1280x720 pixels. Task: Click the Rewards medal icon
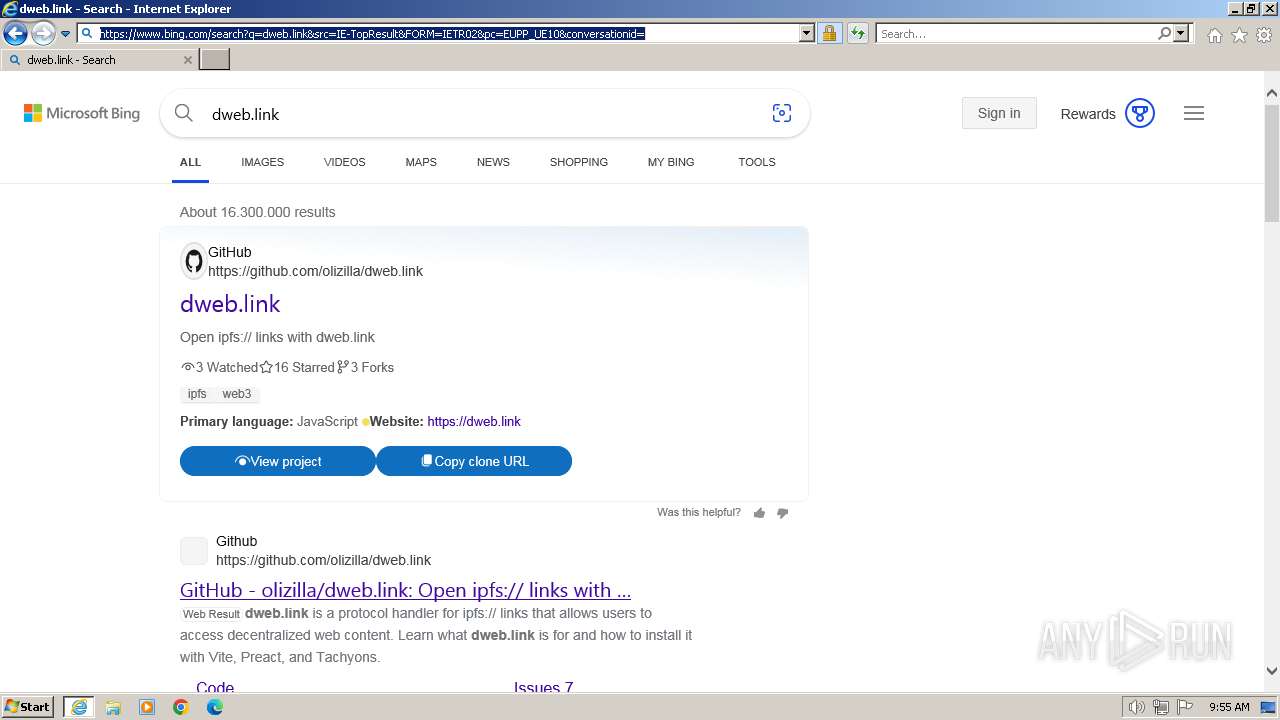1140,113
